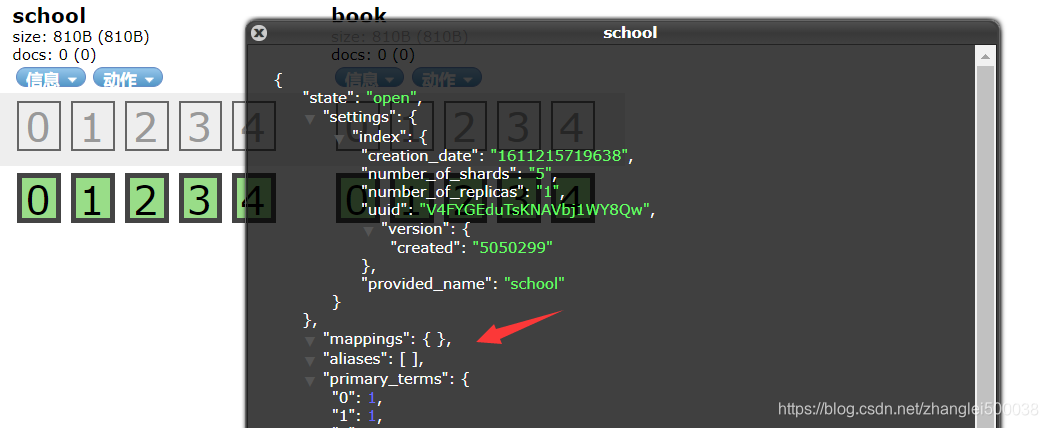Click school's "docs: 0 (0)" text
The image size is (1048, 428).
pos(54,54)
